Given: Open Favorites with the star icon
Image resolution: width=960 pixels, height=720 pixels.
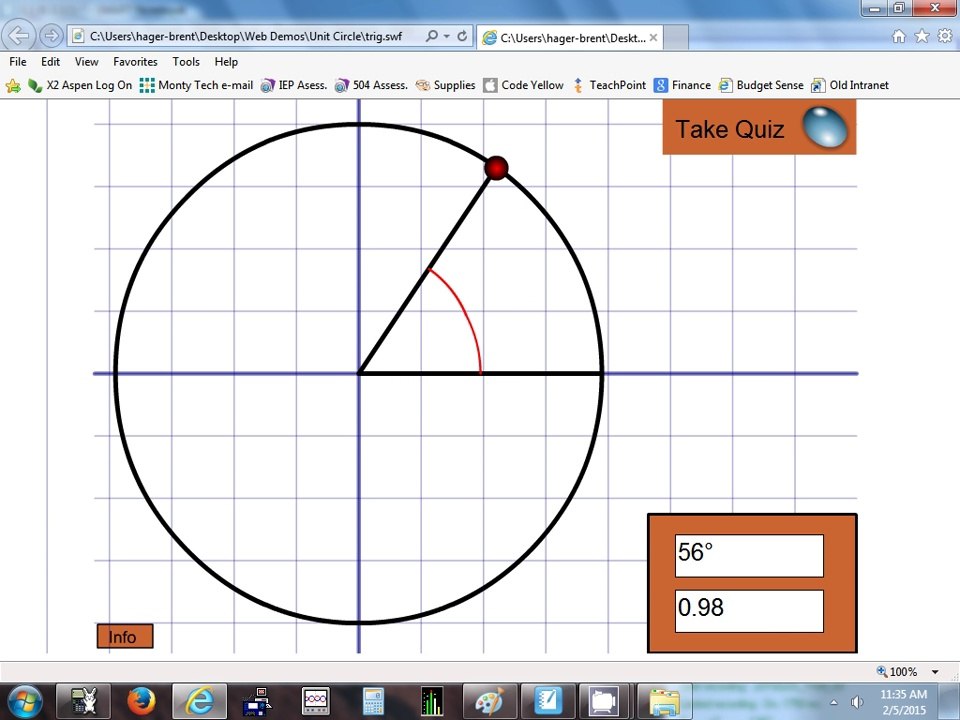Looking at the screenshot, I should pyautogui.click(x=921, y=36).
